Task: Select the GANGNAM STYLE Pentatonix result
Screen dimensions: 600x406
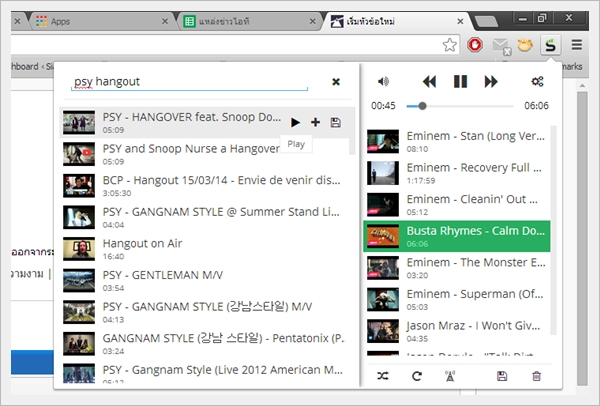Action: point(205,344)
